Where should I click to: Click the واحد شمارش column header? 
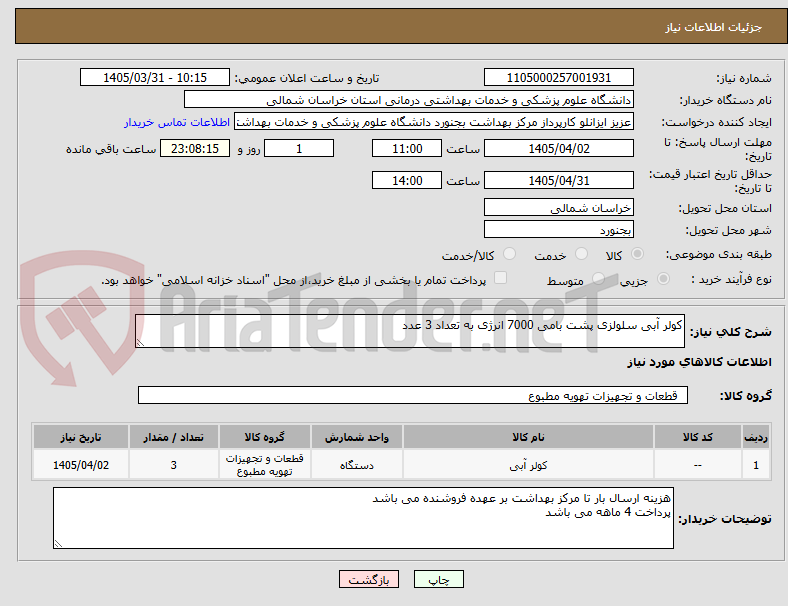tap(357, 437)
